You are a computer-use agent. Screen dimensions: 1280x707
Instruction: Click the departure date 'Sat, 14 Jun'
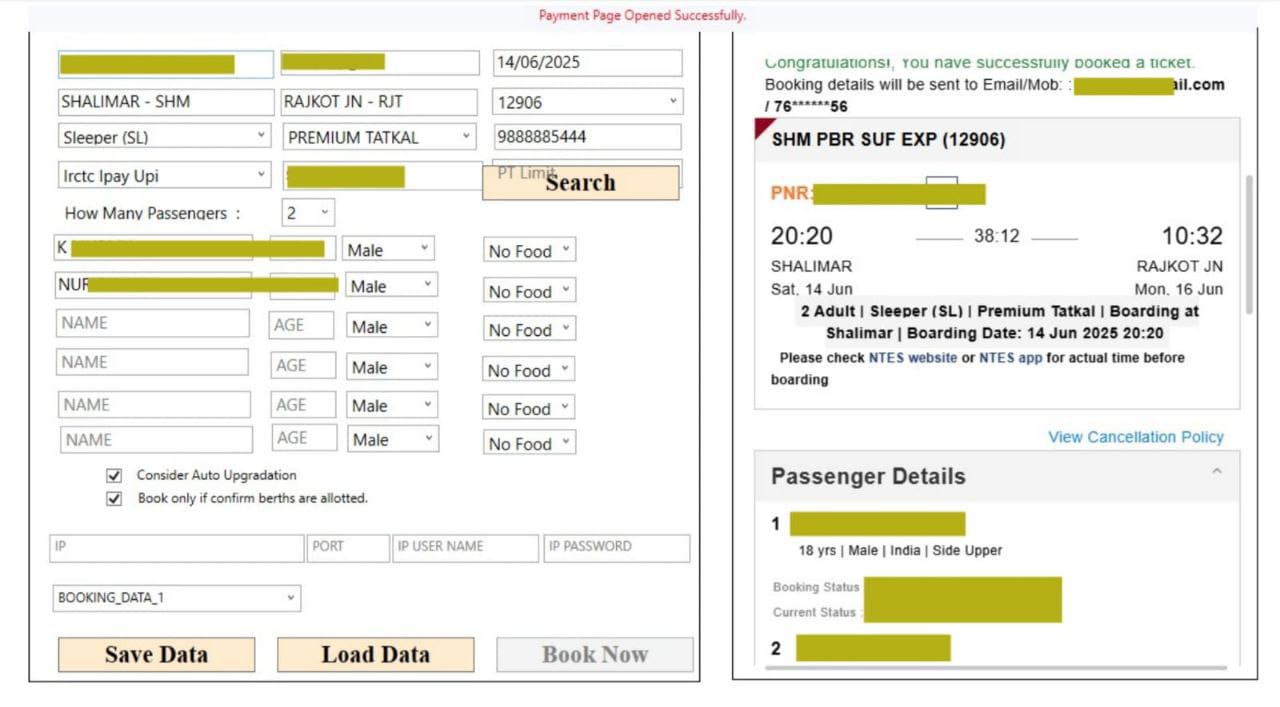pos(811,290)
